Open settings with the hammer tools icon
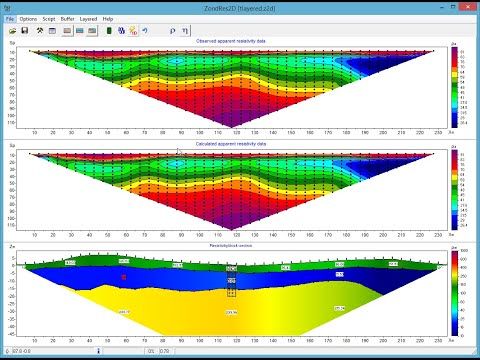480x360 pixels. pos(40,31)
